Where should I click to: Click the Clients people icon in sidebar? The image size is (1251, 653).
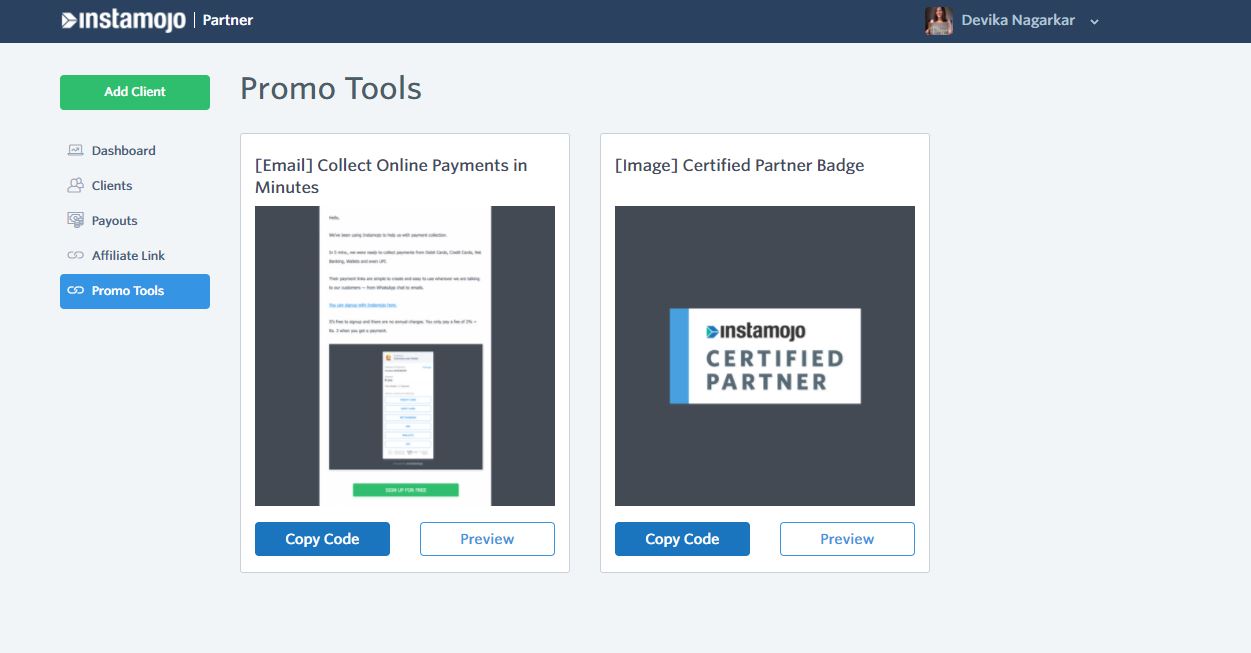(x=75, y=185)
